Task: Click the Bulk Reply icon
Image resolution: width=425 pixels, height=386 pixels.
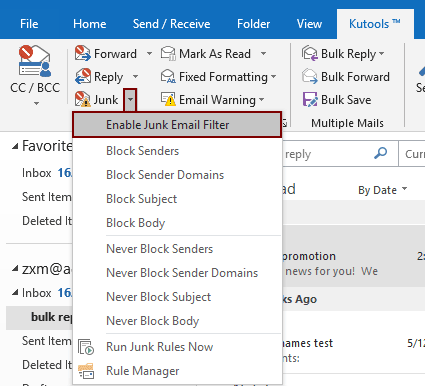Action: (x=310, y=53)
